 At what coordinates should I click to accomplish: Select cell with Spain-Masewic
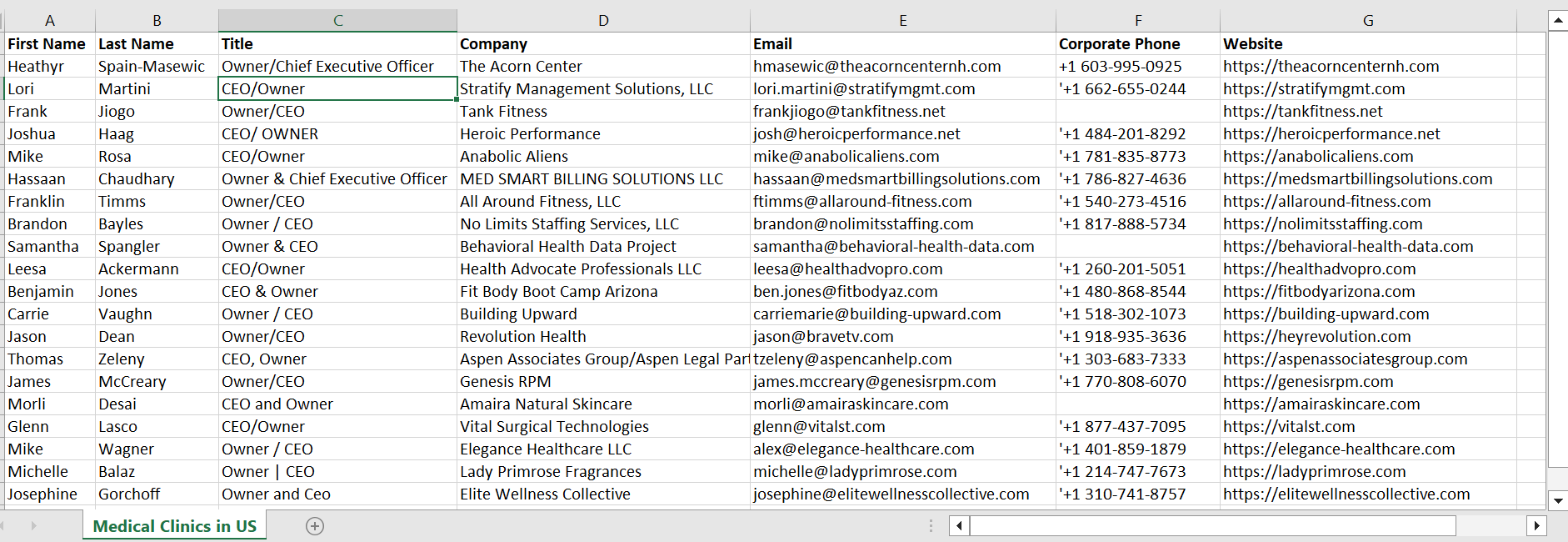click(157, 67)
